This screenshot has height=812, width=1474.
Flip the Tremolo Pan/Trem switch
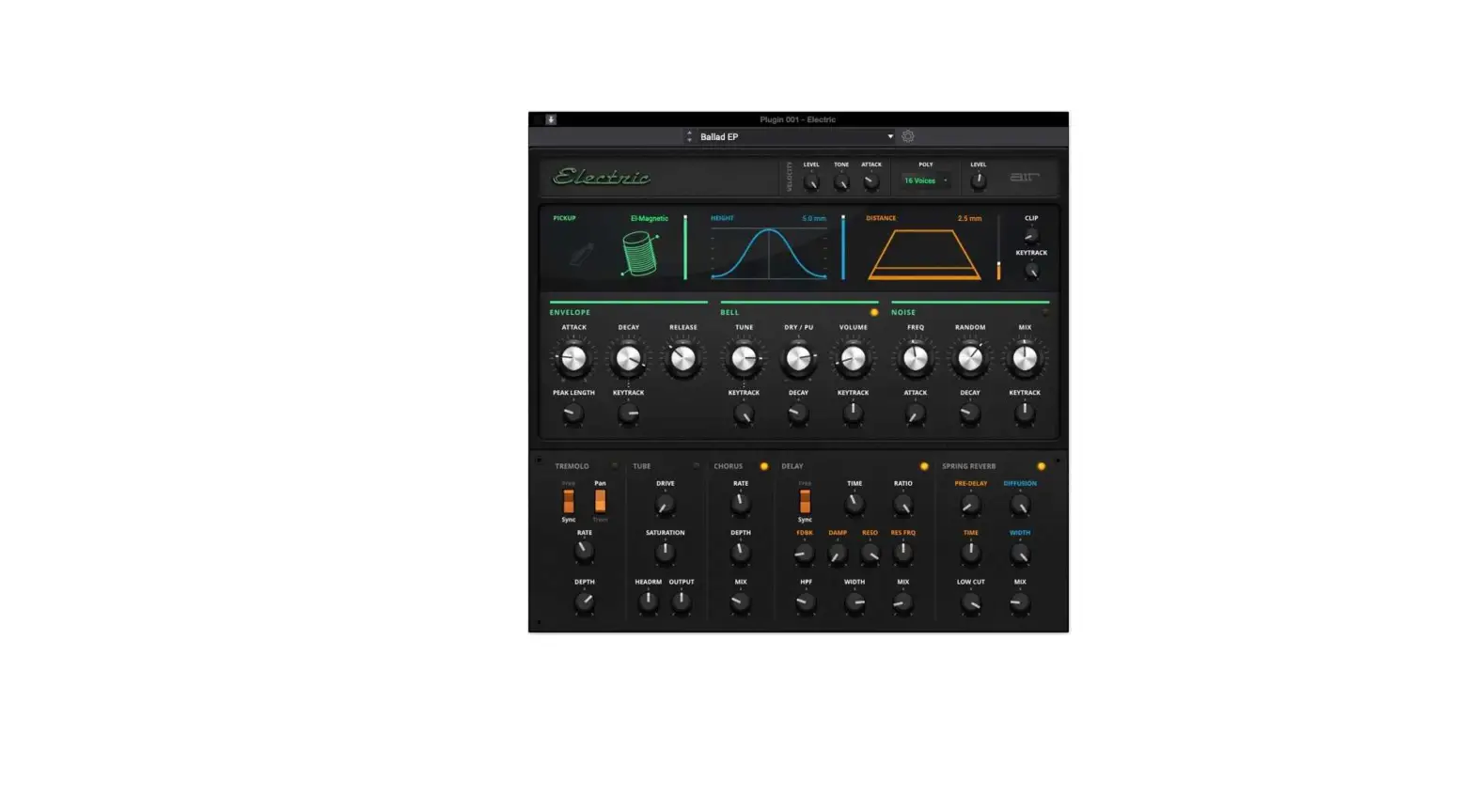click(x=600, y=501)
